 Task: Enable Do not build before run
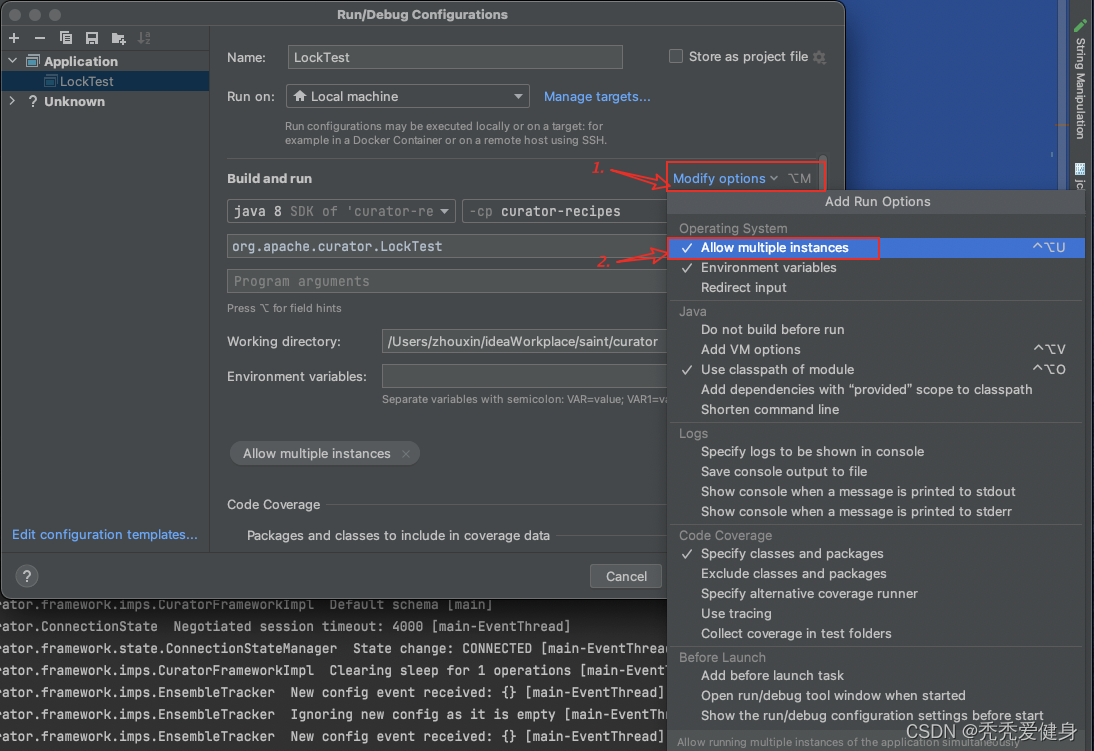(876, 329)
